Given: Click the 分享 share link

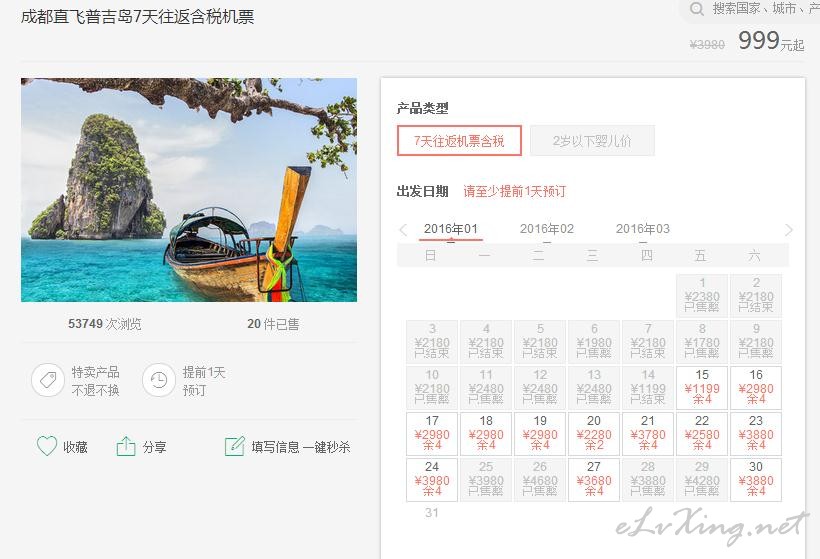Looking at the screenshot, I should tap(154, 447).
